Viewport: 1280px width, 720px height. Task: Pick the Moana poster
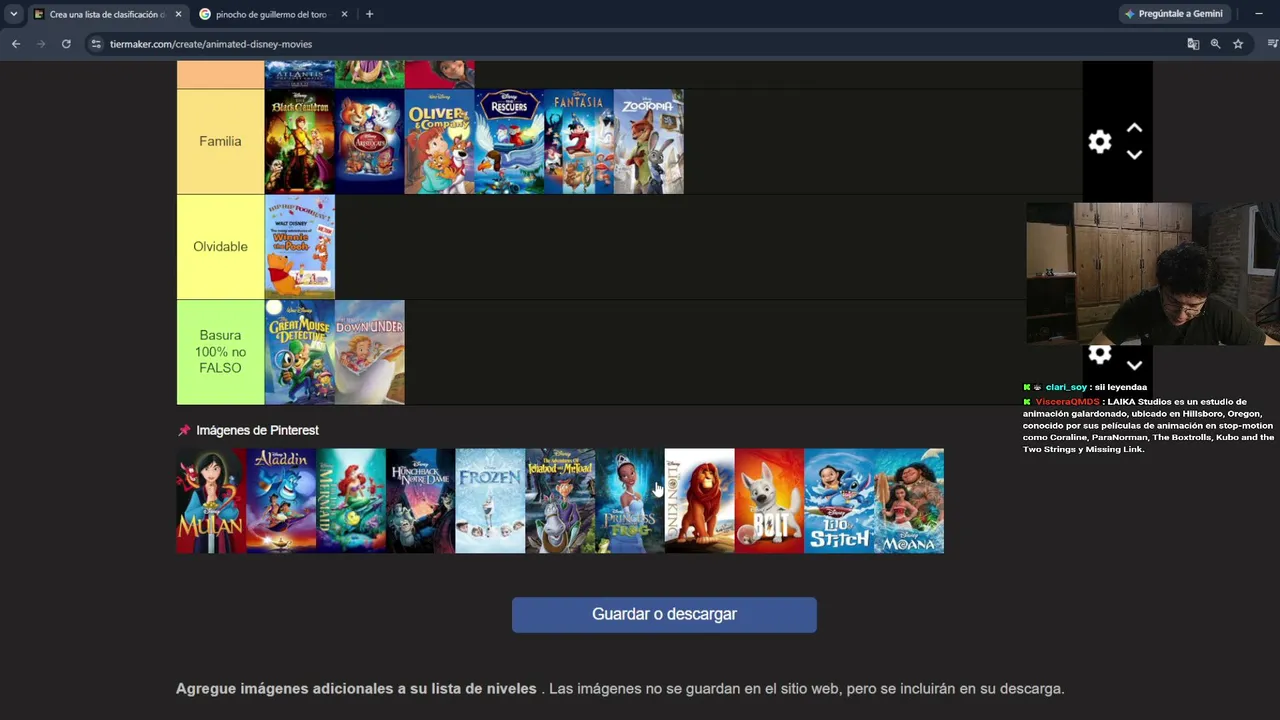[909, 501]
